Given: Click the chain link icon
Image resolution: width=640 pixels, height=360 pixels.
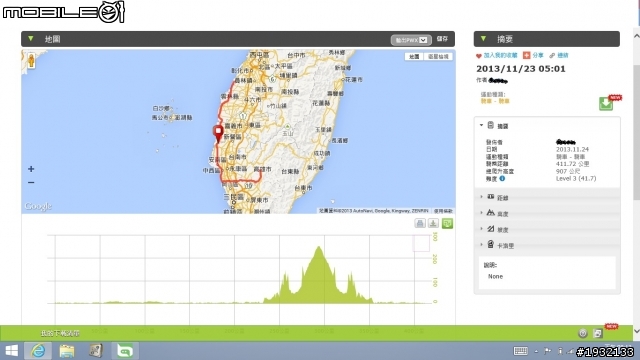Looking at the screenshot, I should (x=552, y=56).
